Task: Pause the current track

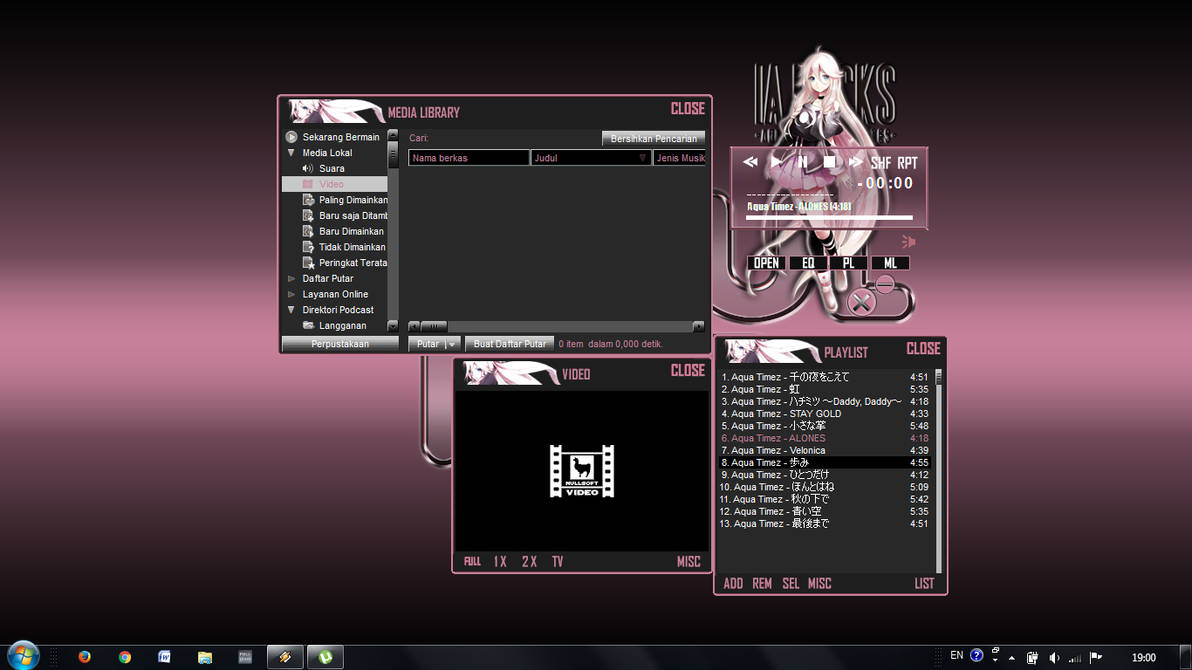Action: pyautogui.click(x=803, y=162)
